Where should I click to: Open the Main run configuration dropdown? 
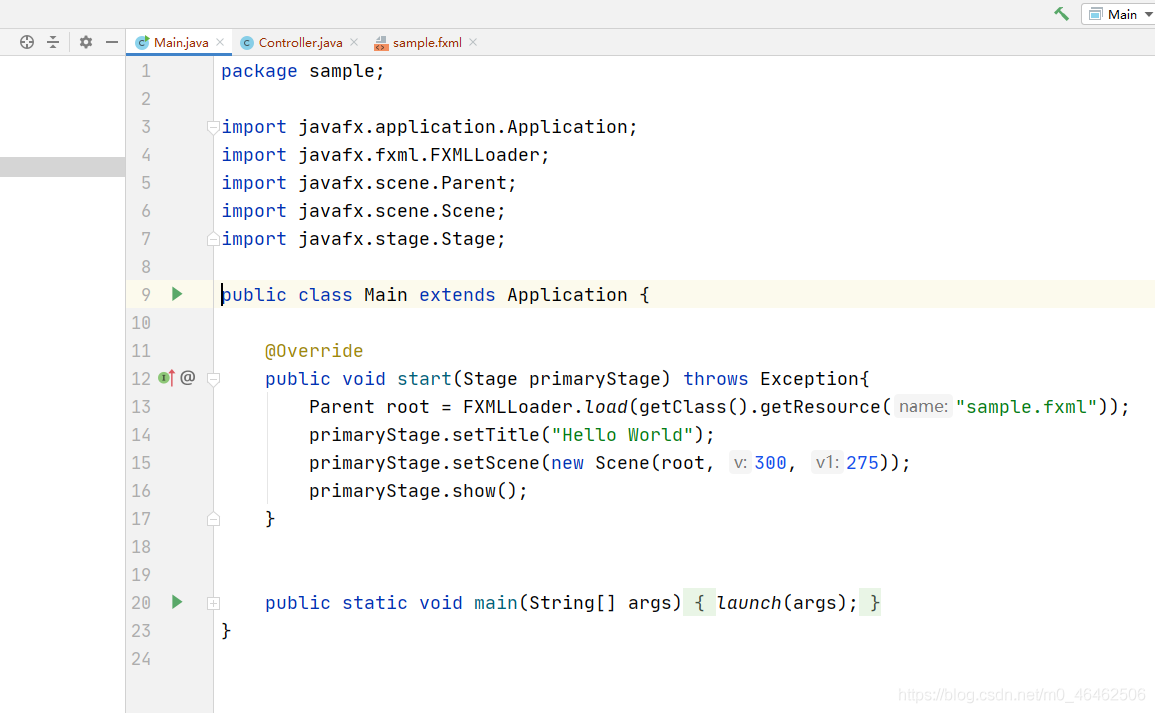(x=1120, y=14)
